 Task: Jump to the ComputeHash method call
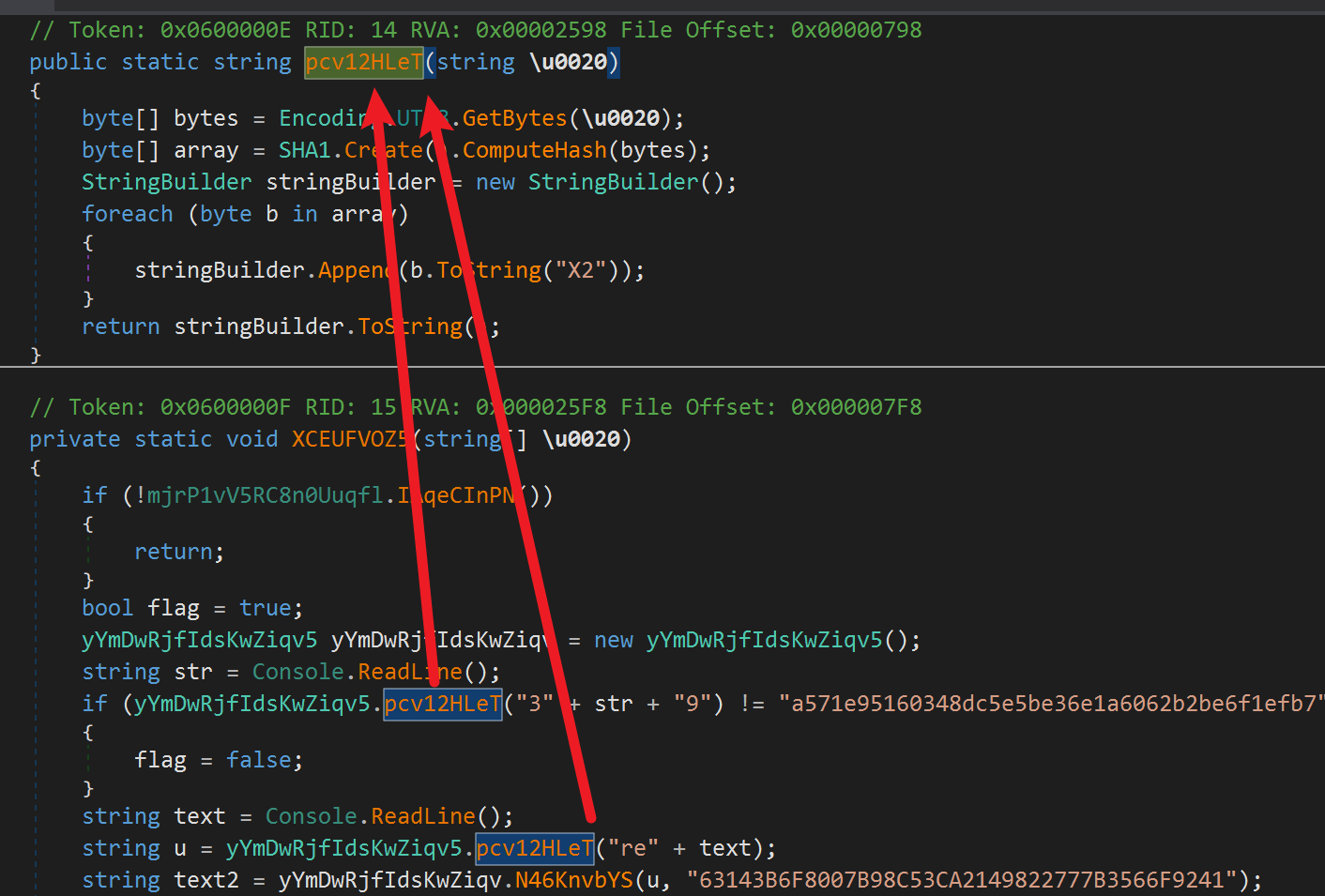point(535,151)
